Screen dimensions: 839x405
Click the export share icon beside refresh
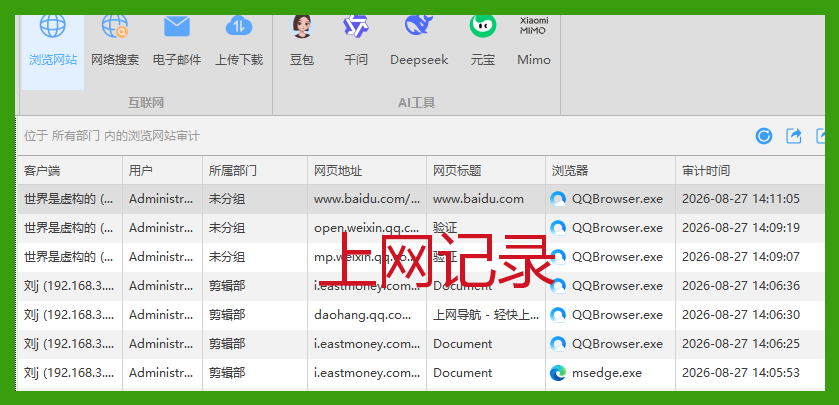(794, 136)
